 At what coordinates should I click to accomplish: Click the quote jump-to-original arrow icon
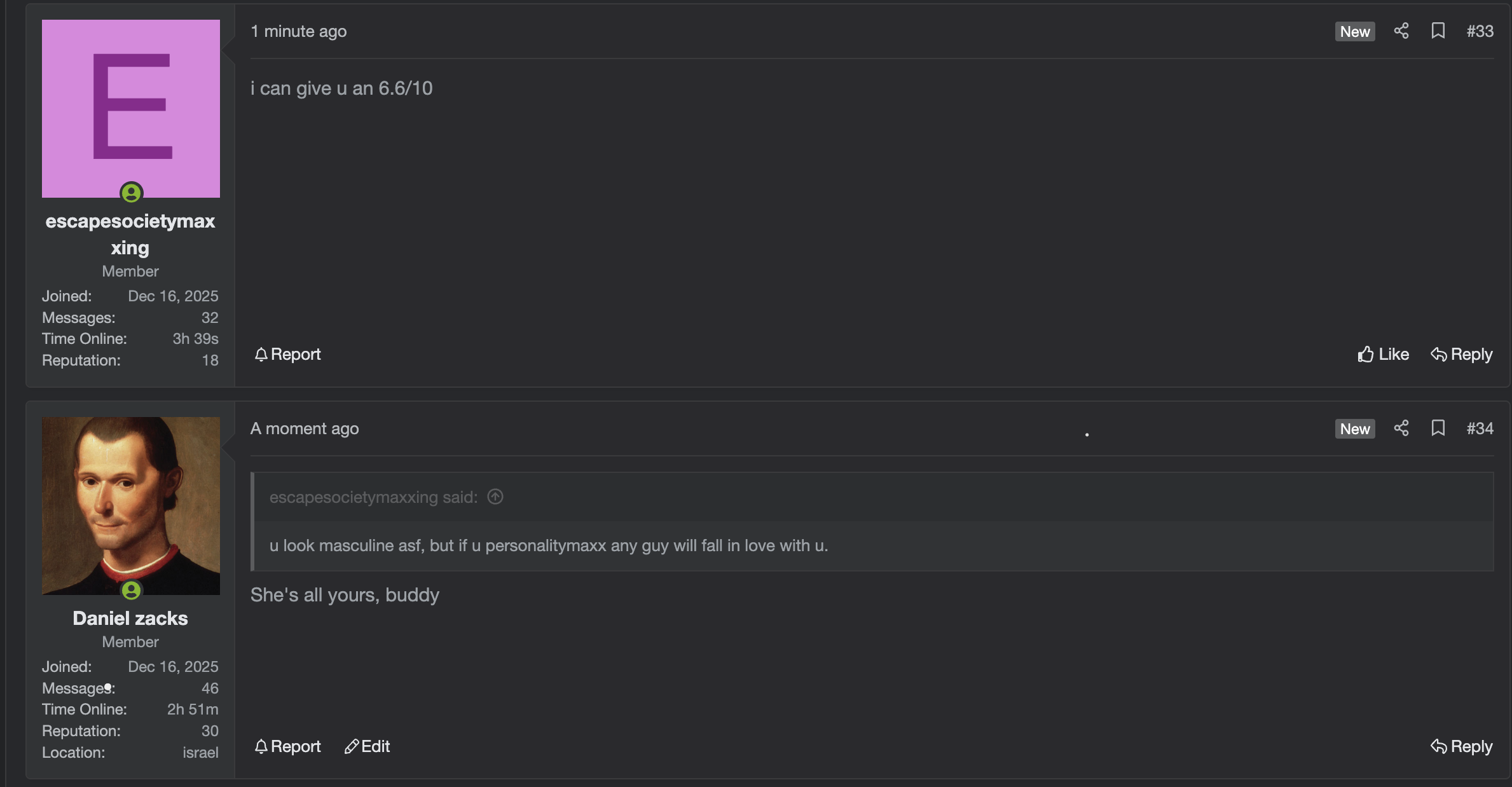coord(495,496)
